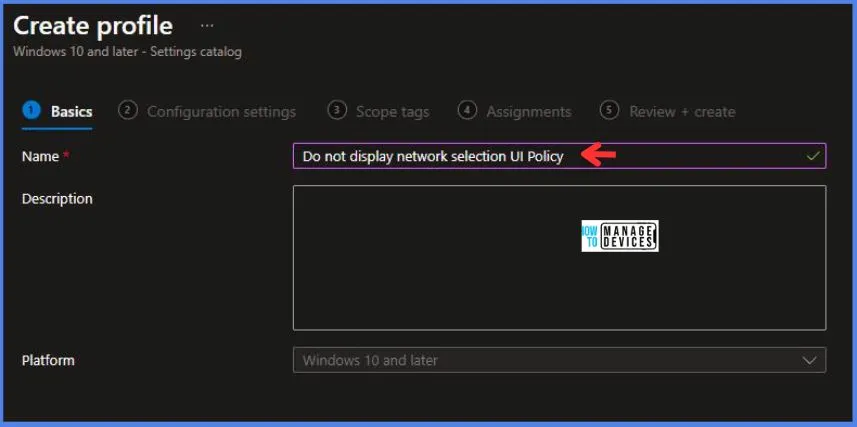
Task: Click the step 4 circle icon
Action: pos(467,110)
